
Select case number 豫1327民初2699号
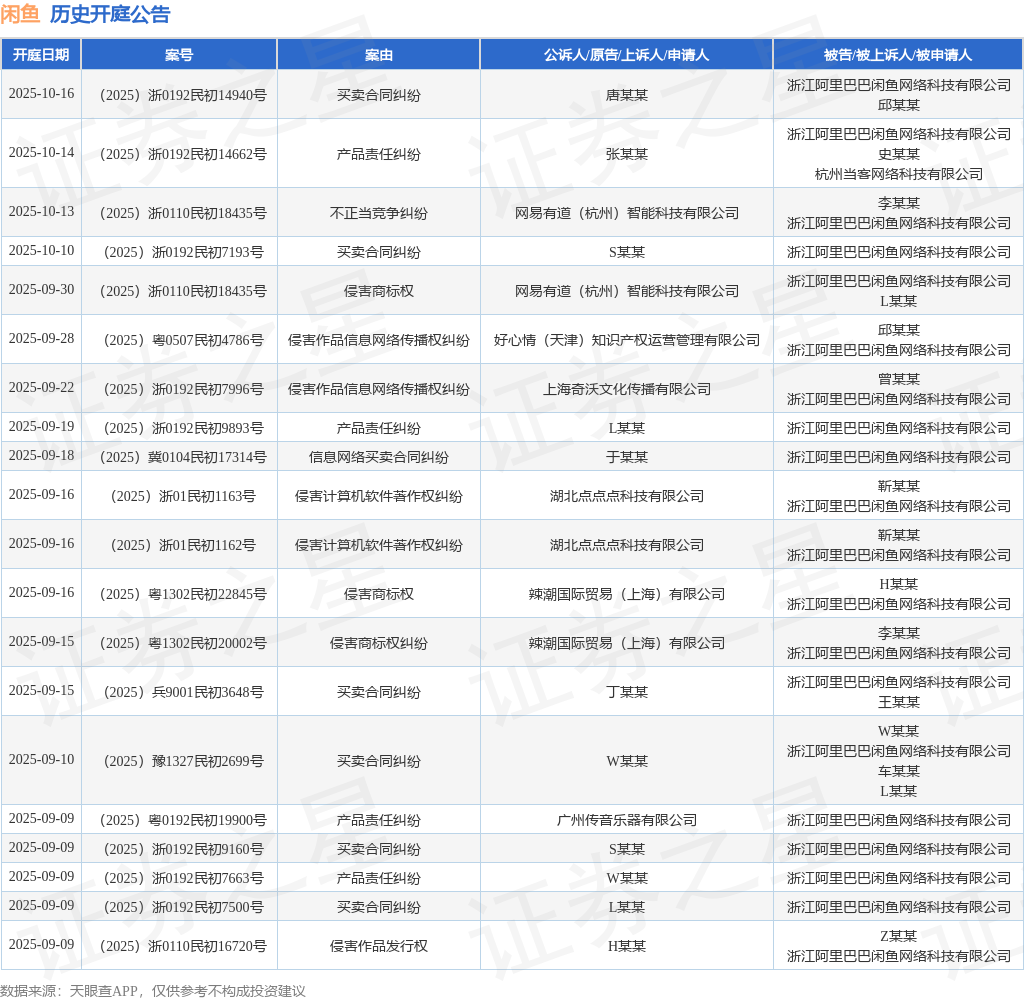click(x=183, y=762)
